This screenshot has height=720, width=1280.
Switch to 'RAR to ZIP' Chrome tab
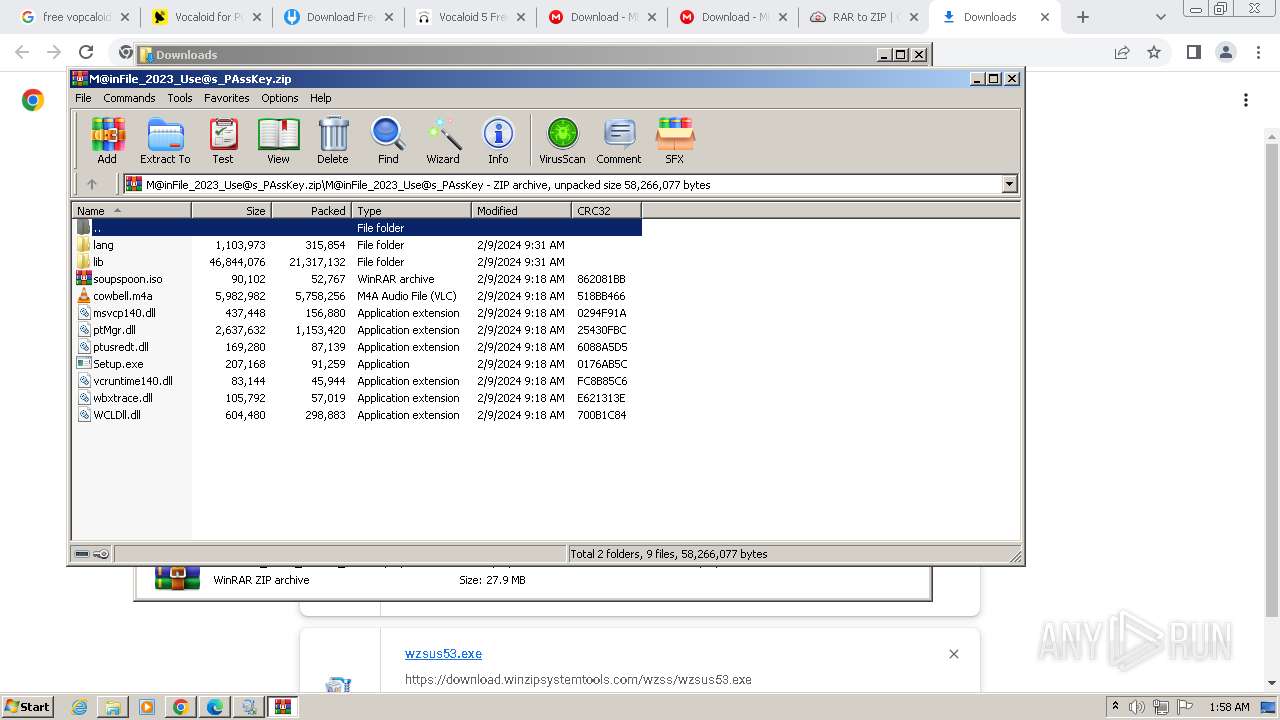tap(864, 17)
